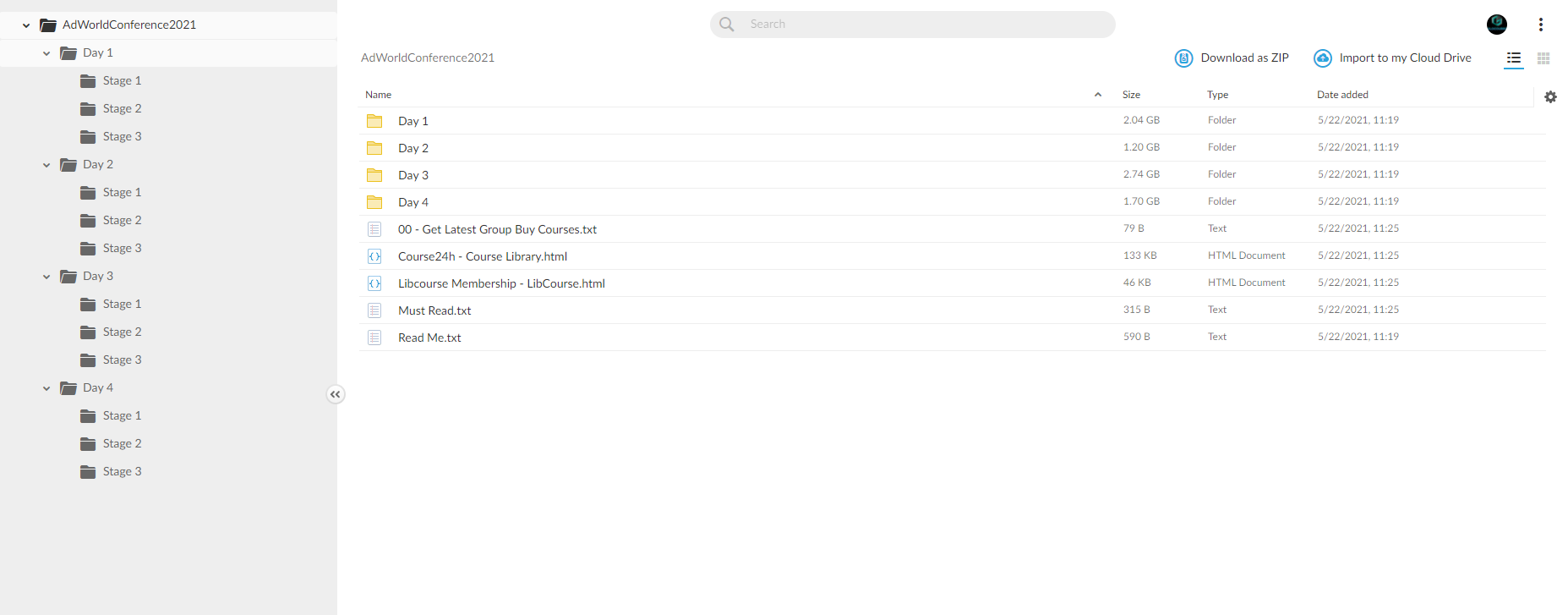This screenshot has height=615, width=1568.
Task: Click the Download as ZIP icon
Action: pos(1183,58)
